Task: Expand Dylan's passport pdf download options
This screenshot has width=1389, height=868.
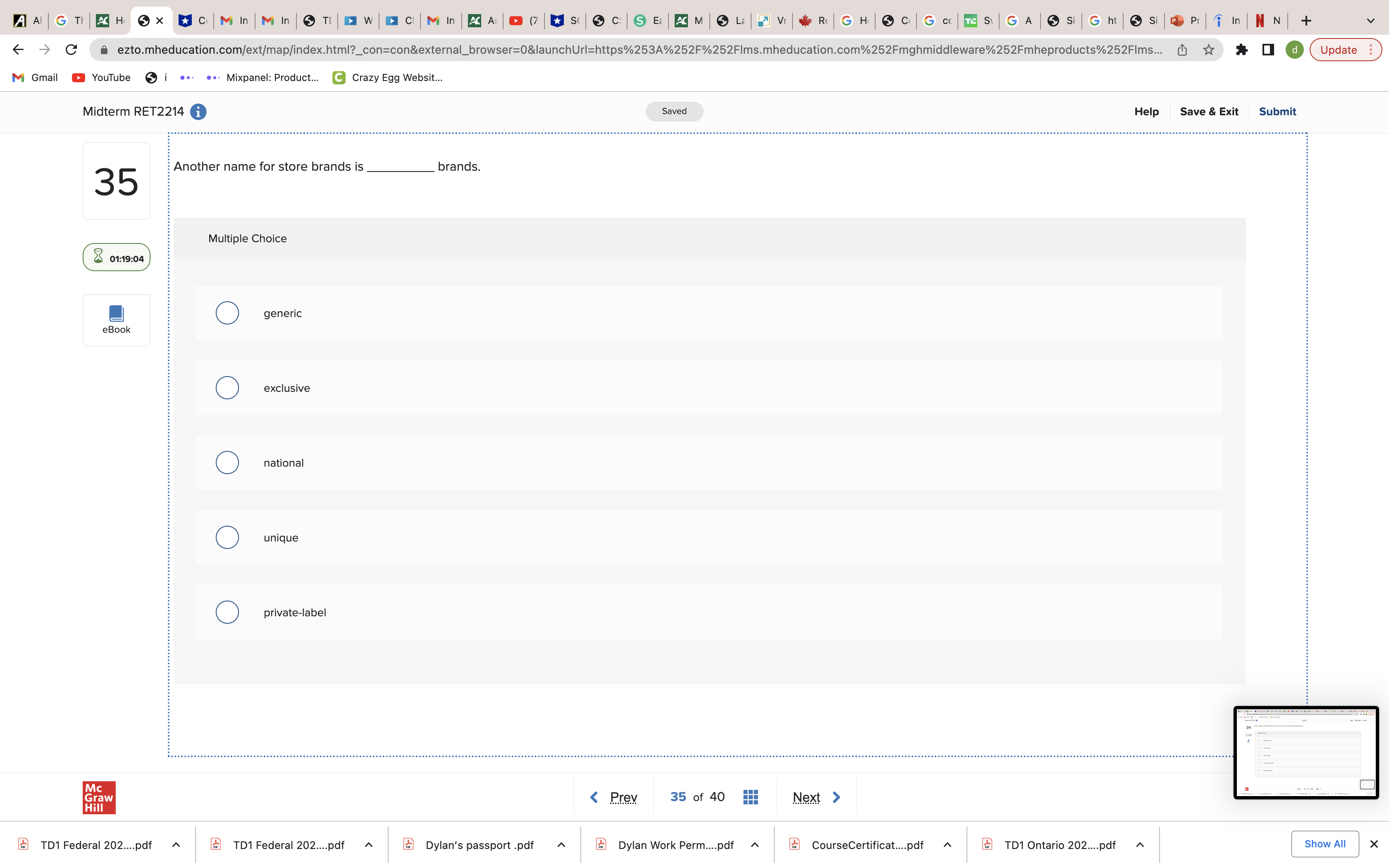Action: (561, 844)
